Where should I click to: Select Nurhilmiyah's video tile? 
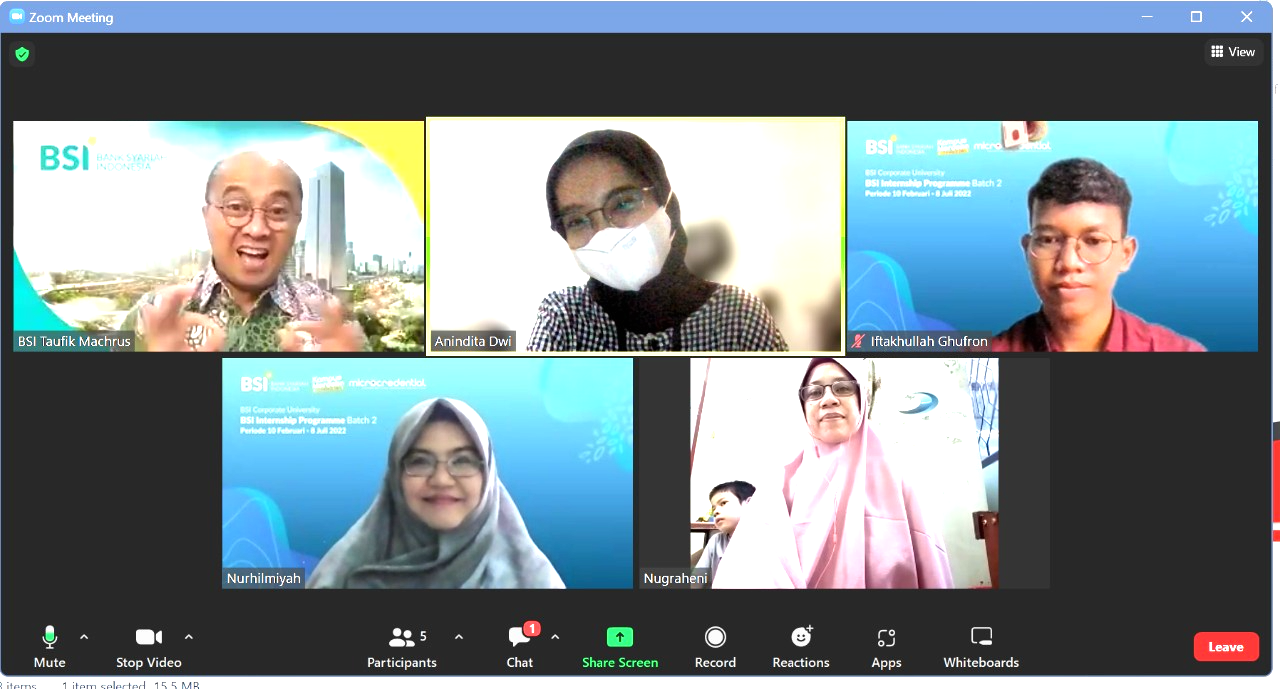427,473
